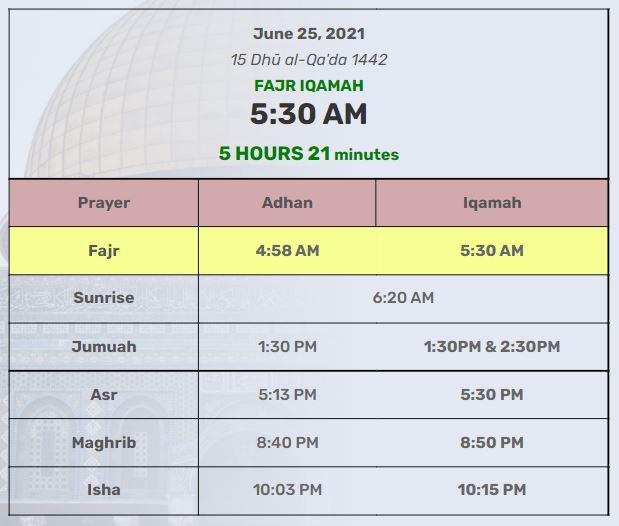Click the green FAJR IQAMAH label

pyautogui.click(x=309, y=86)
